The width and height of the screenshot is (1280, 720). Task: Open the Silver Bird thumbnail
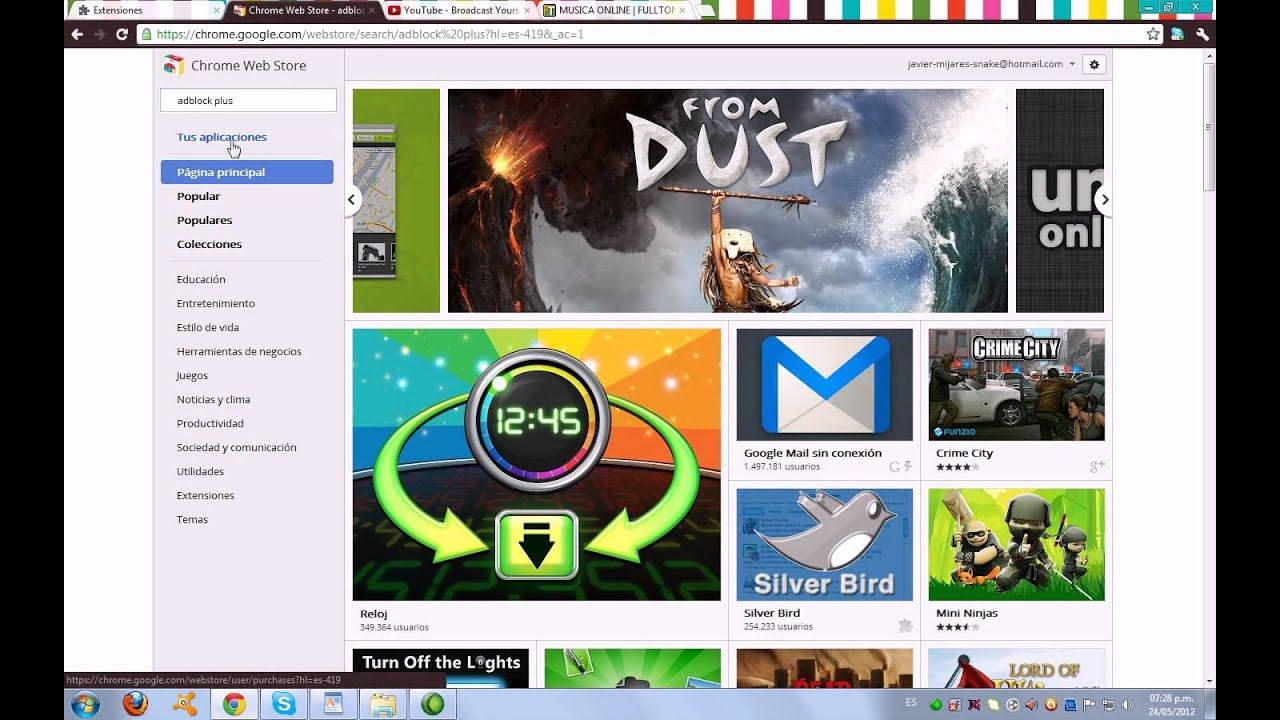click(824, 545)
